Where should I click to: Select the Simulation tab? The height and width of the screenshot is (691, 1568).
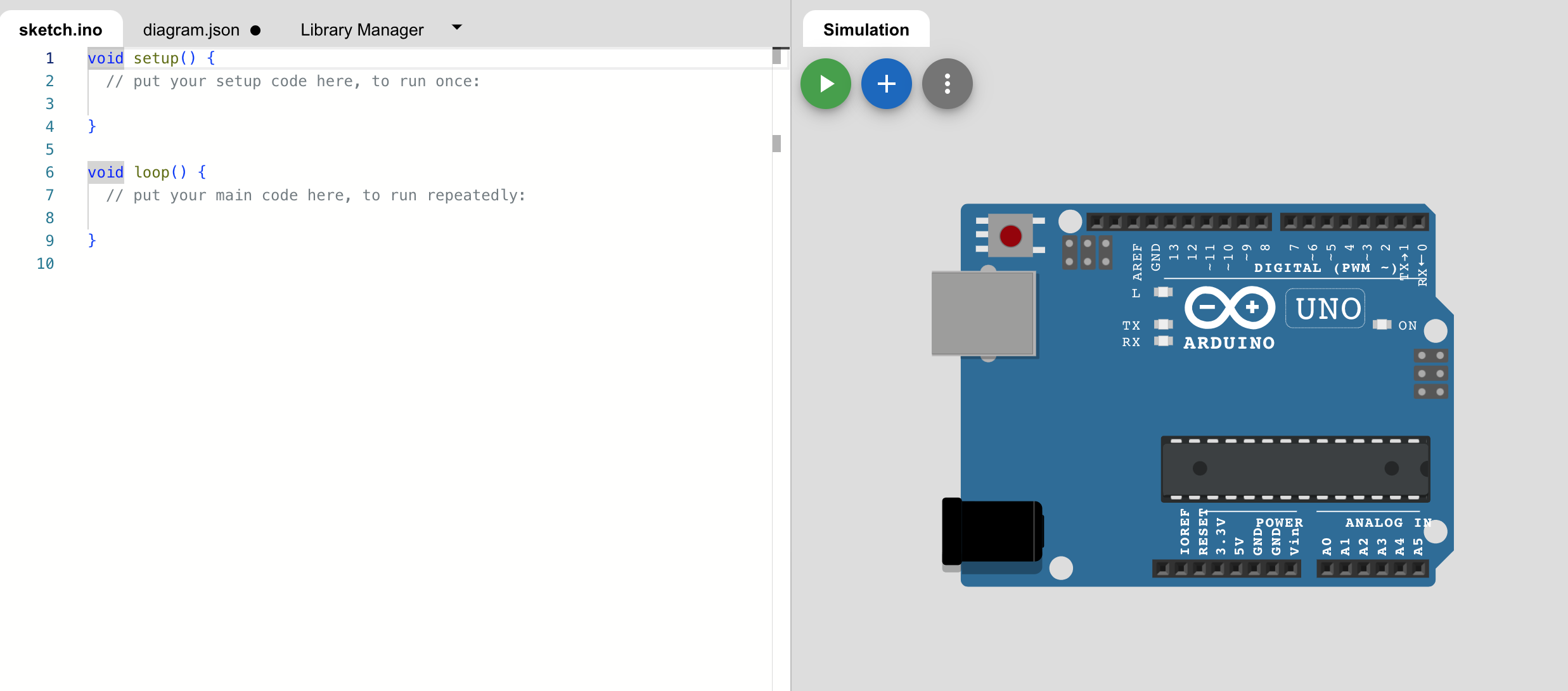866,30
